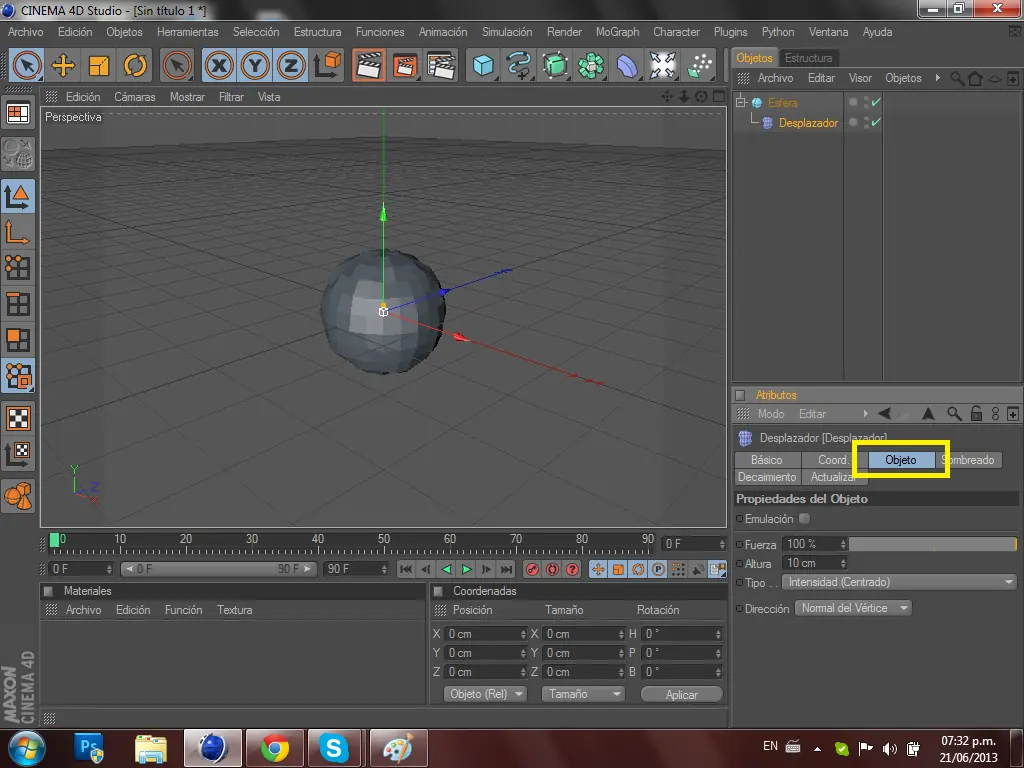This screenshot has width=1024, height=768.
Task: Select the Move tool
Action: 63,65
